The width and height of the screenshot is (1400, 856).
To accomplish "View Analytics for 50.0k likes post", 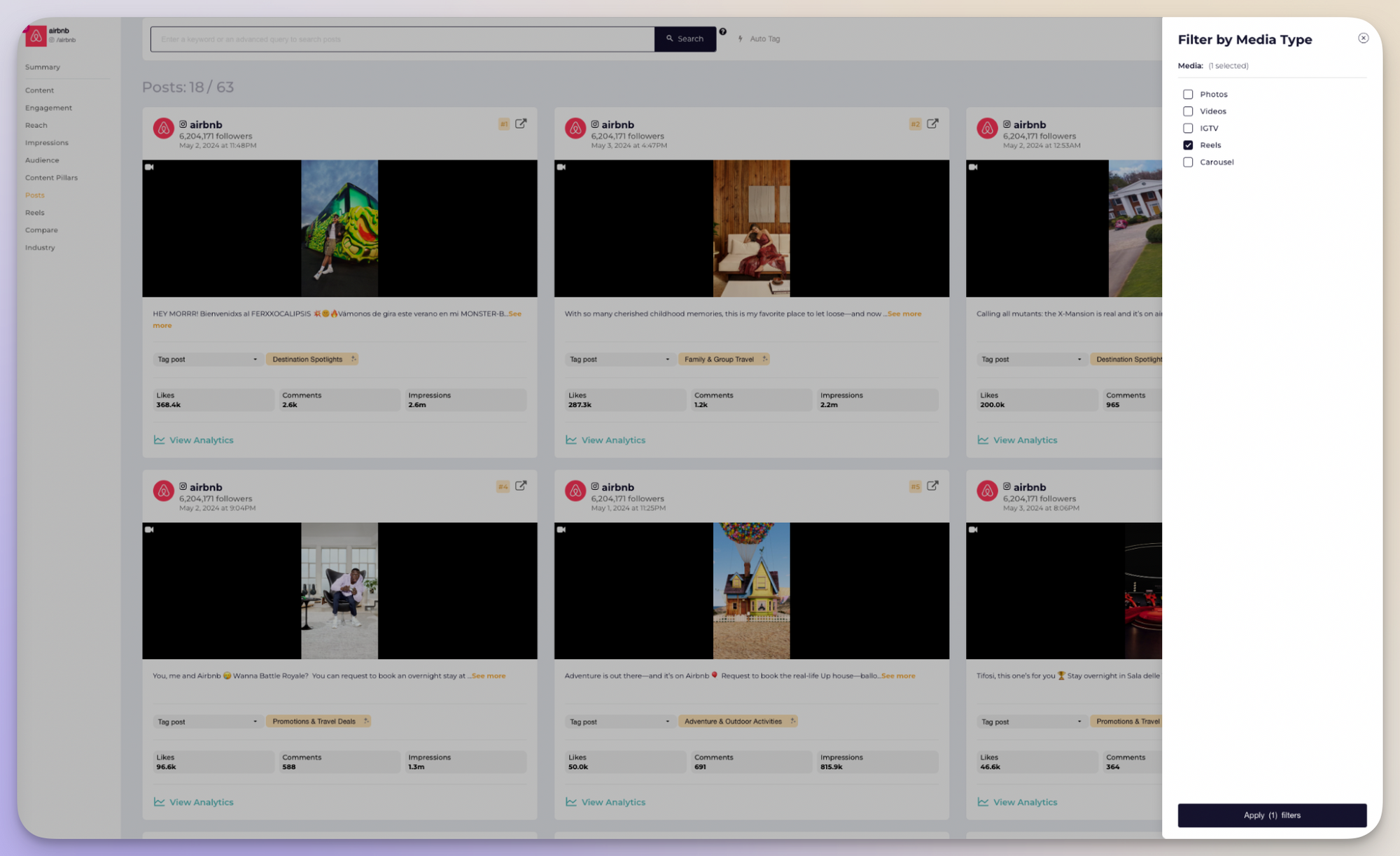I will (605, 802).
